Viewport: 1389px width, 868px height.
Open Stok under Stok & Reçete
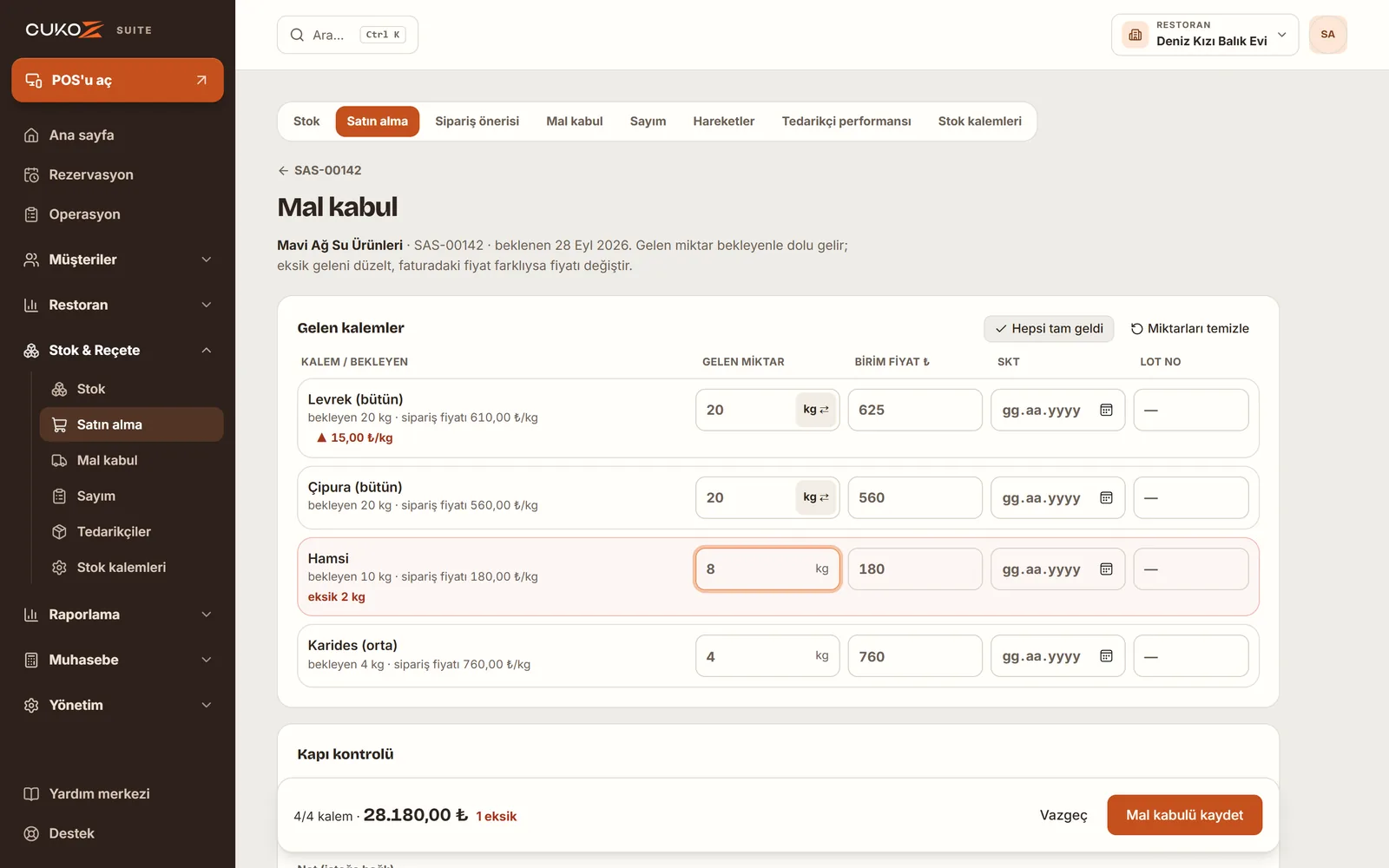pos(131,389)
